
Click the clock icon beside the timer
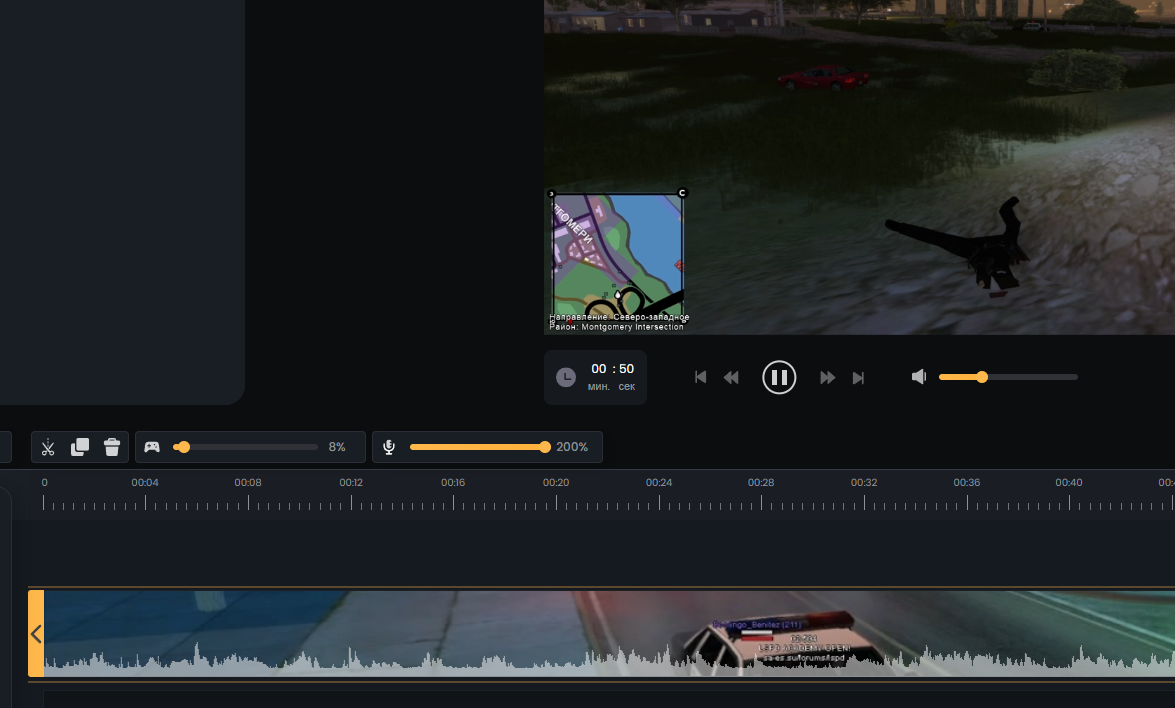pos(566,377)
